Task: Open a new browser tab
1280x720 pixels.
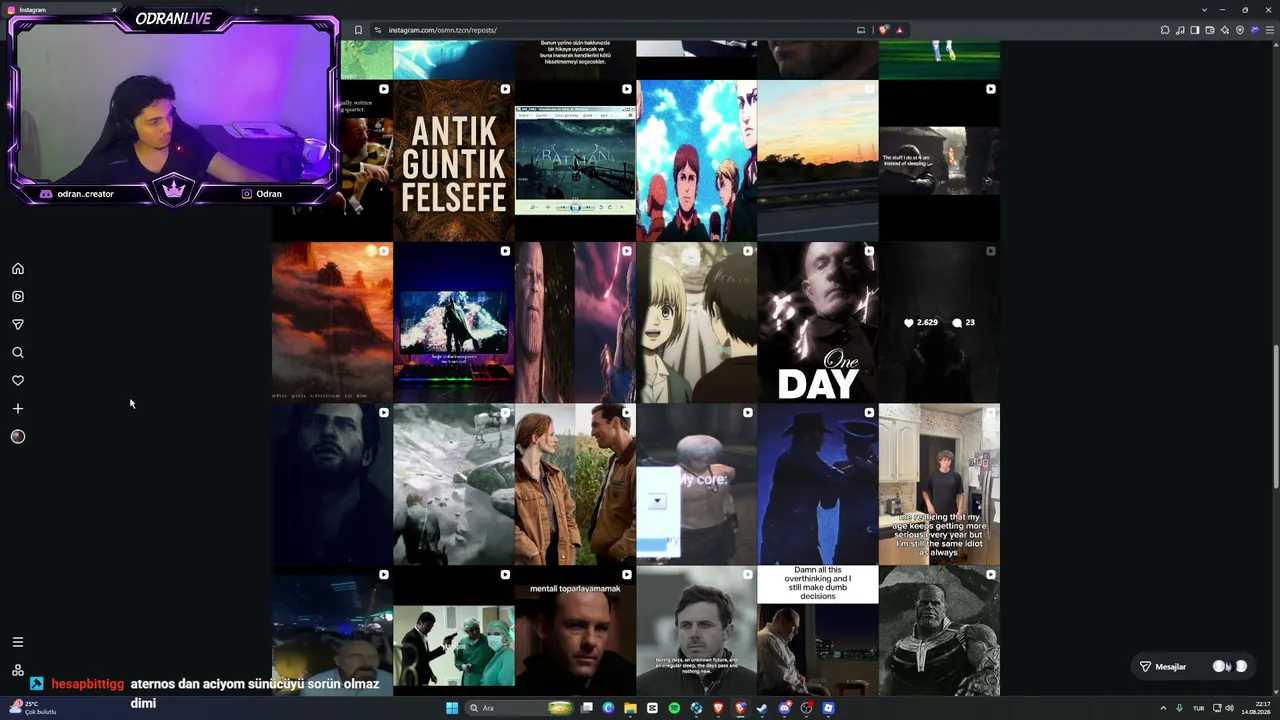Action: (255, 10)
